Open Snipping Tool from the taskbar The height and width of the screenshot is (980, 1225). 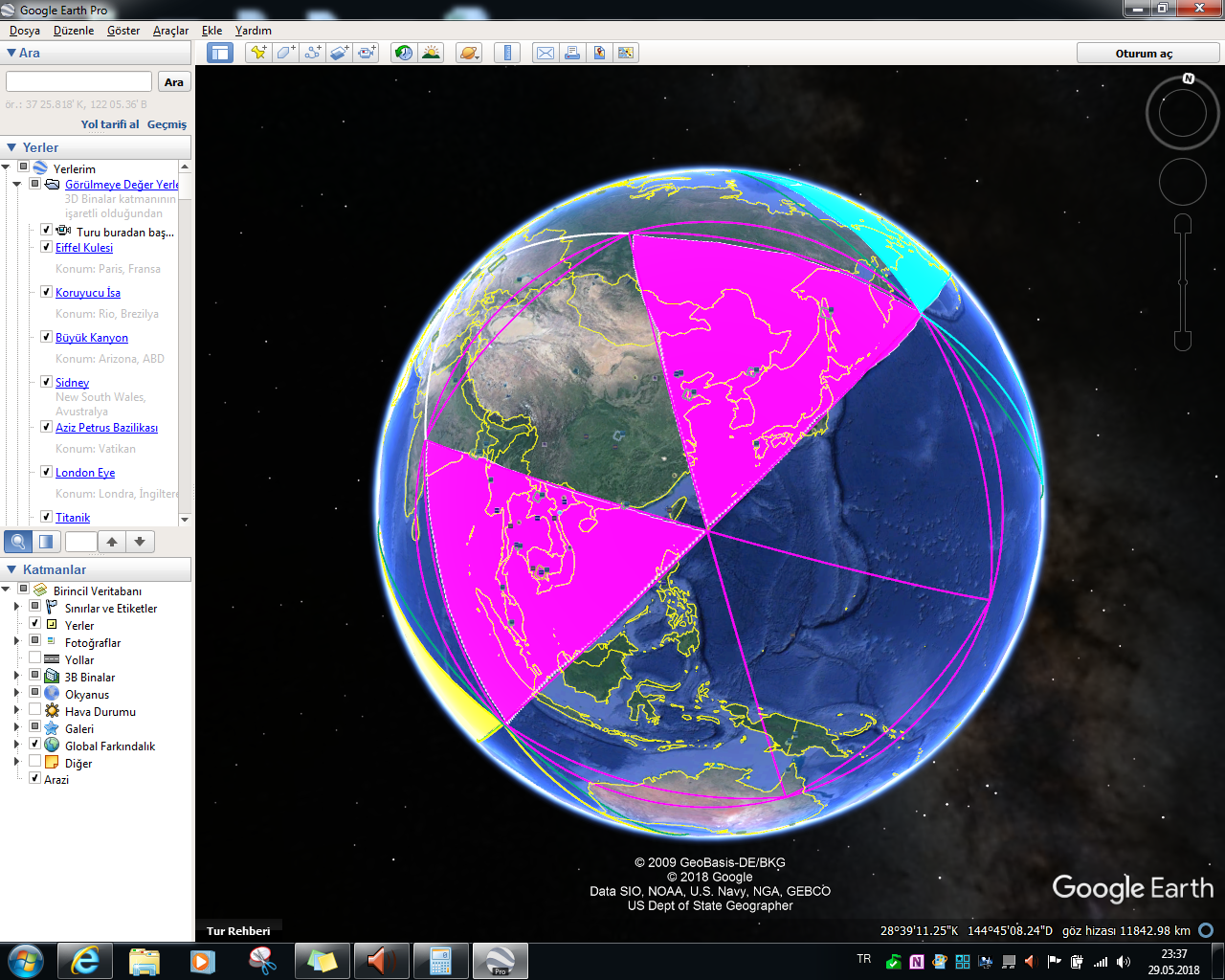tap(262, 961)
